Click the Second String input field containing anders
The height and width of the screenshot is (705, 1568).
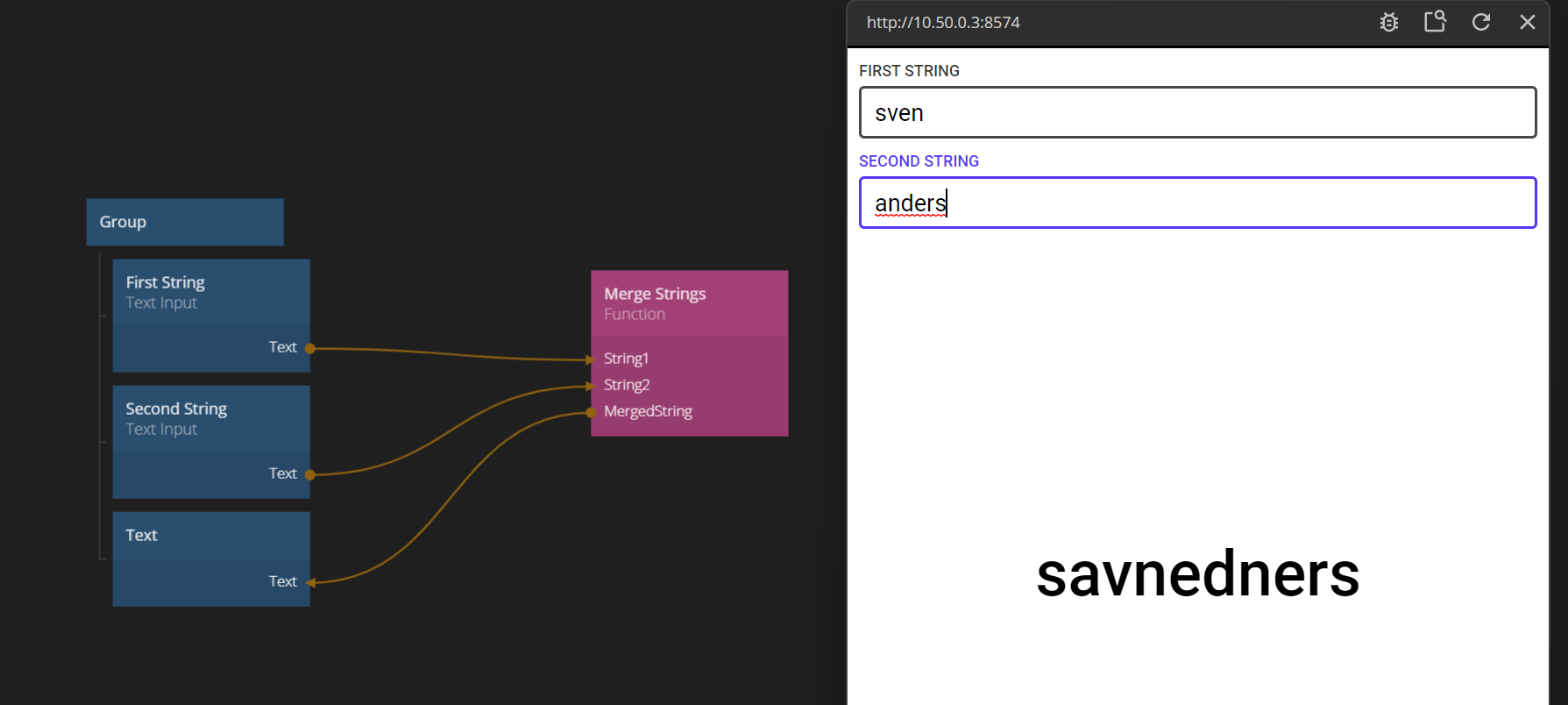[x=1197, y=203]
